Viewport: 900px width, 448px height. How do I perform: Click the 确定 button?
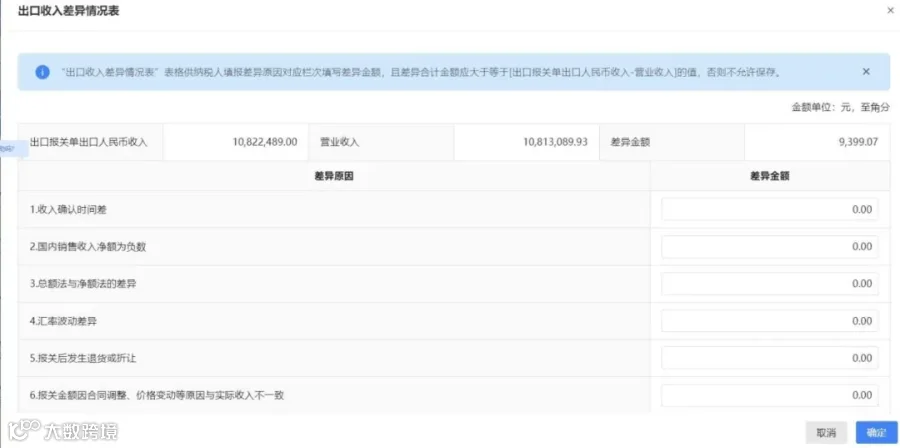(x=876, y=433)
